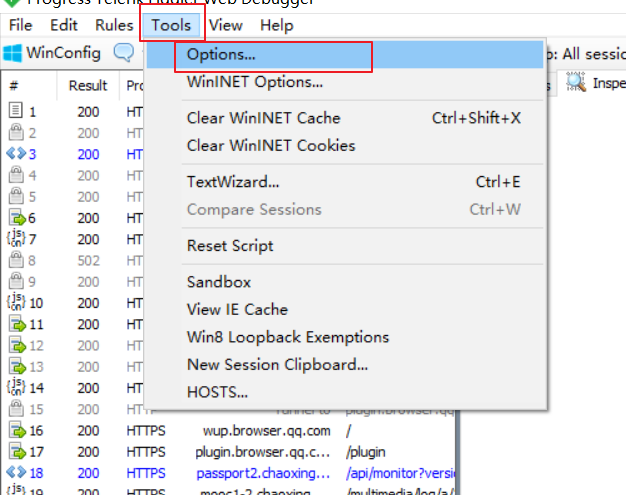
Task: Sort sessions by Result column header
Action: [x=88, y=85]
